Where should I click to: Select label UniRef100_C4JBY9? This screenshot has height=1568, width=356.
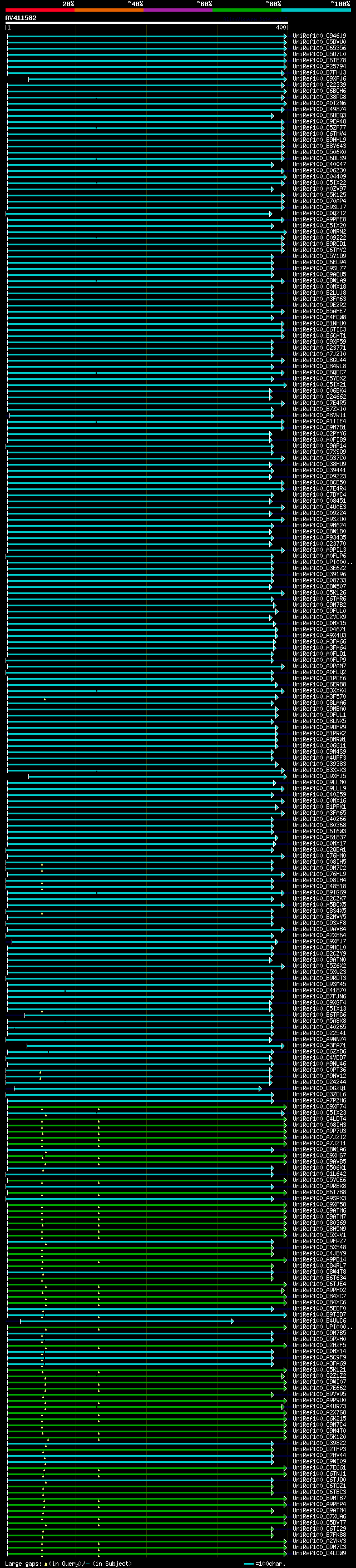click(x=319, y=1253)
